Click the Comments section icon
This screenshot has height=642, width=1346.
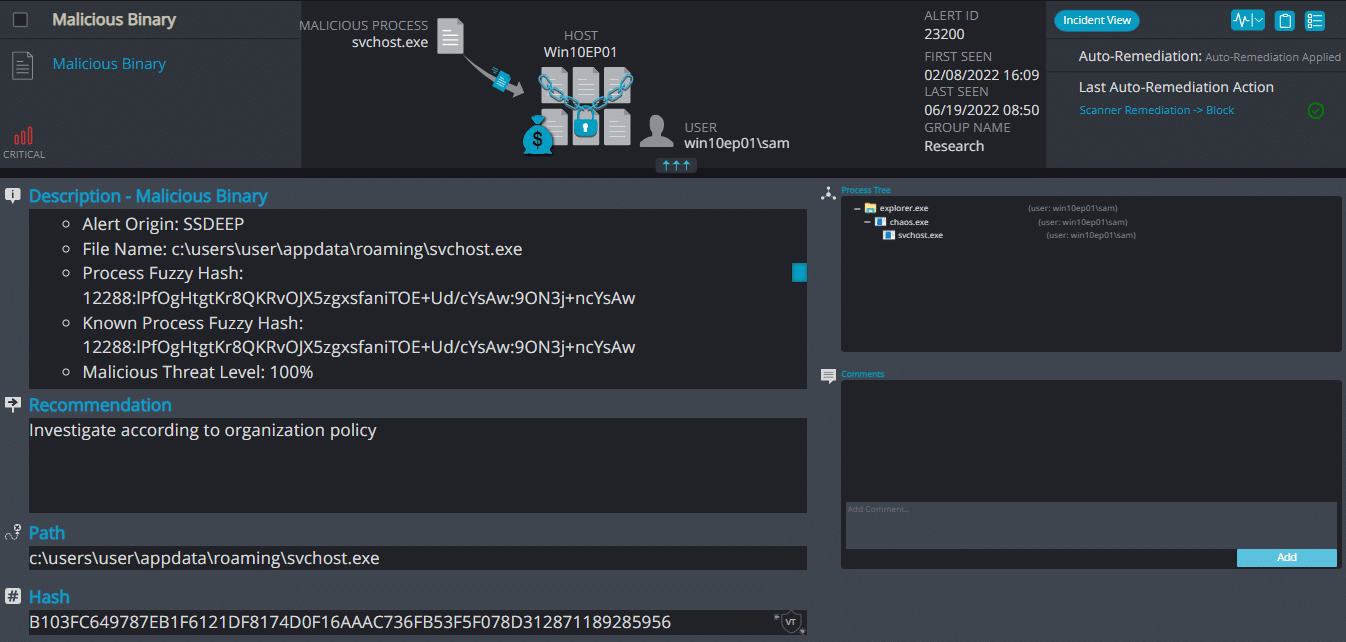(828, 376)
